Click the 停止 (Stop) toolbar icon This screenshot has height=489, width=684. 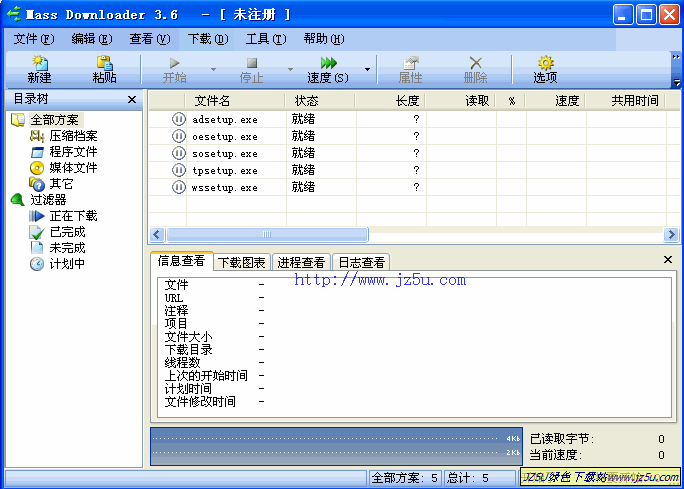tap(252, 70)
